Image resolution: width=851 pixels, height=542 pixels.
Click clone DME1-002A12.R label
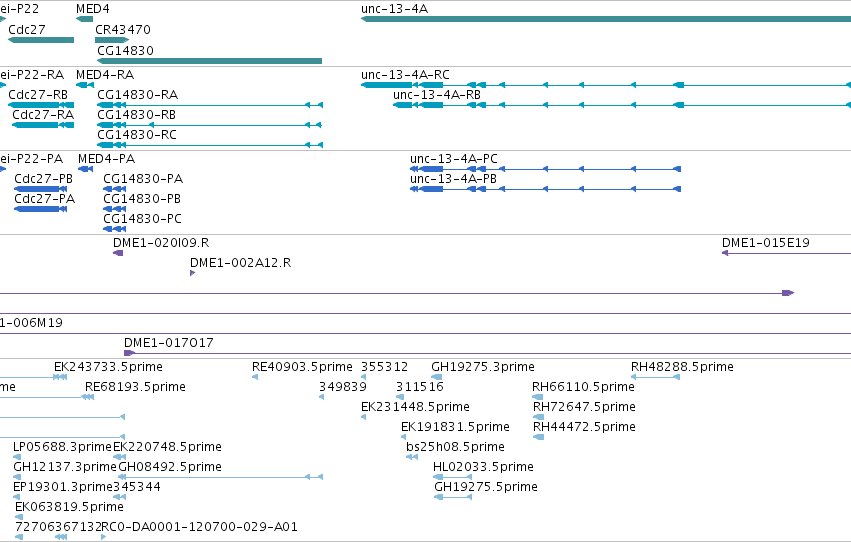[240, 263]
